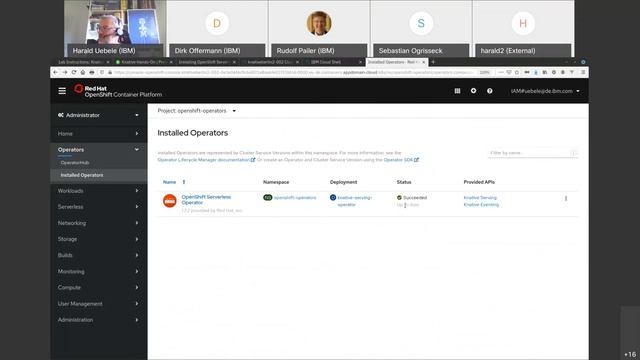Open the hamburger navigation menu
This screenshot has width=640, height=360.
coord(62,91)
